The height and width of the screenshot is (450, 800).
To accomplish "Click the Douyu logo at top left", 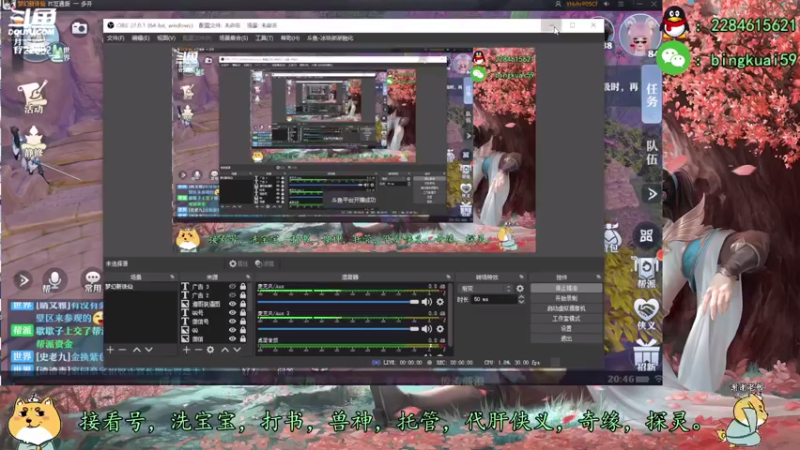I will tap(32, 24).
